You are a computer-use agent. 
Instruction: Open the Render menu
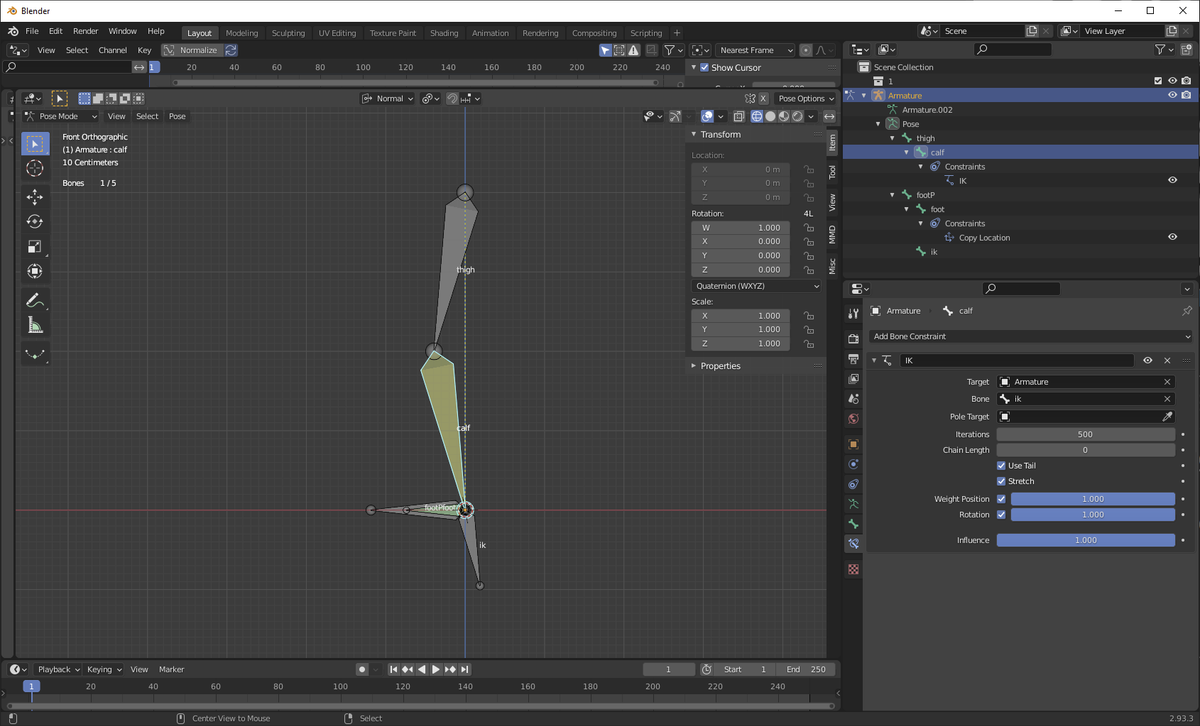(85, 31)
